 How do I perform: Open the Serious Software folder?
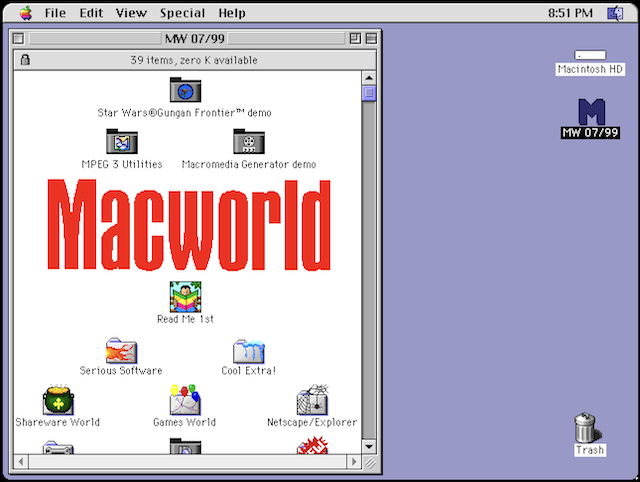tap(122, 351)
